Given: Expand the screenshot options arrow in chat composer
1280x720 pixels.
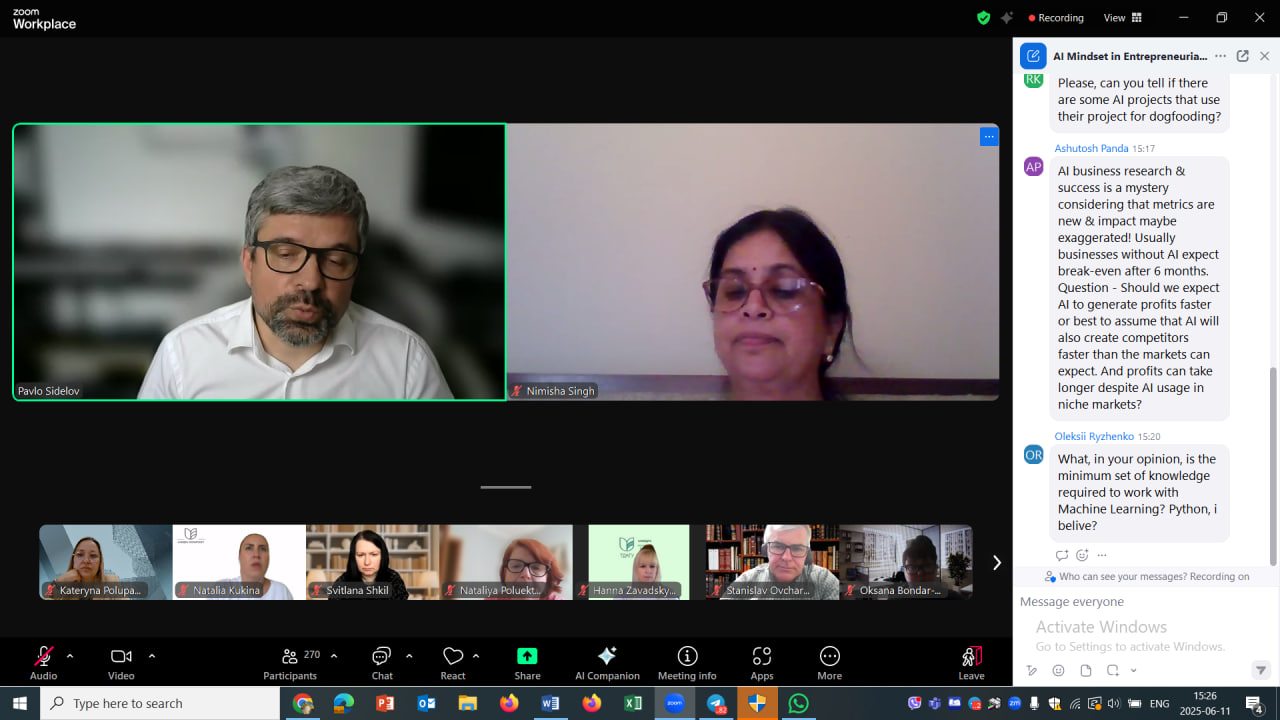Looking at the screenshot, I should [x=1133, y=670].
